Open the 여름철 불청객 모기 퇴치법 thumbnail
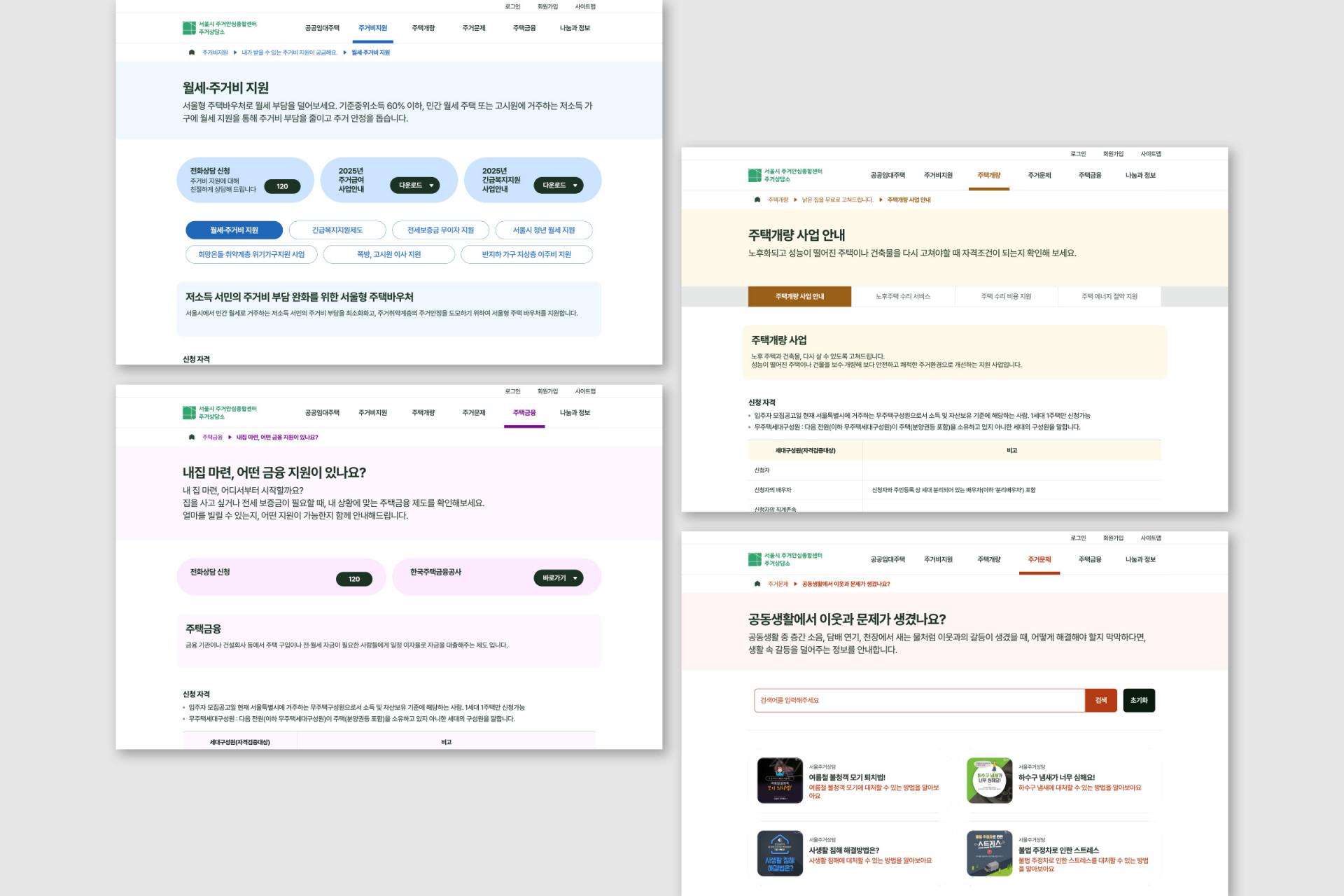This screenshot has height=896, width=1344. point(780,780)
